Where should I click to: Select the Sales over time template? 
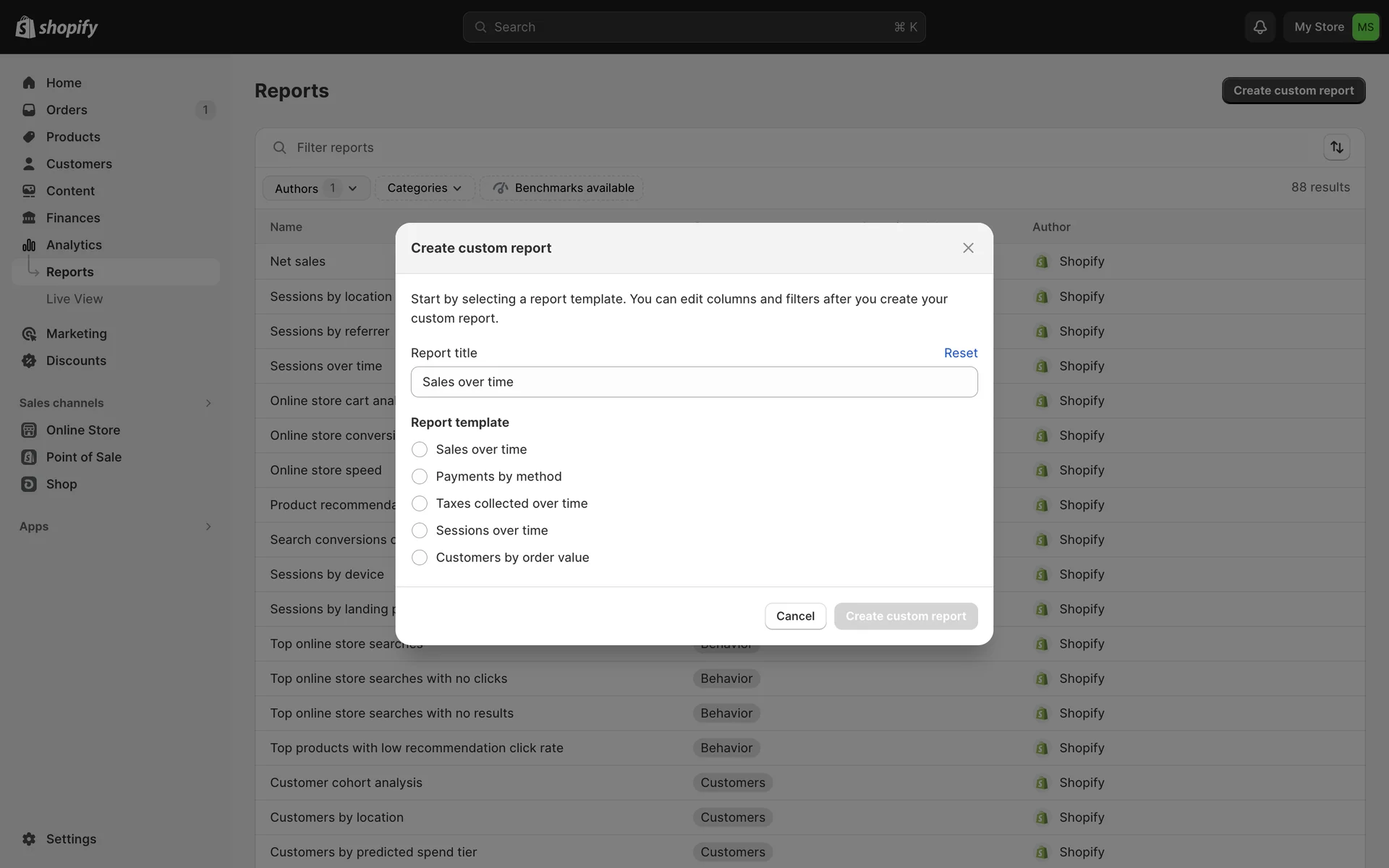coord(420,449)
